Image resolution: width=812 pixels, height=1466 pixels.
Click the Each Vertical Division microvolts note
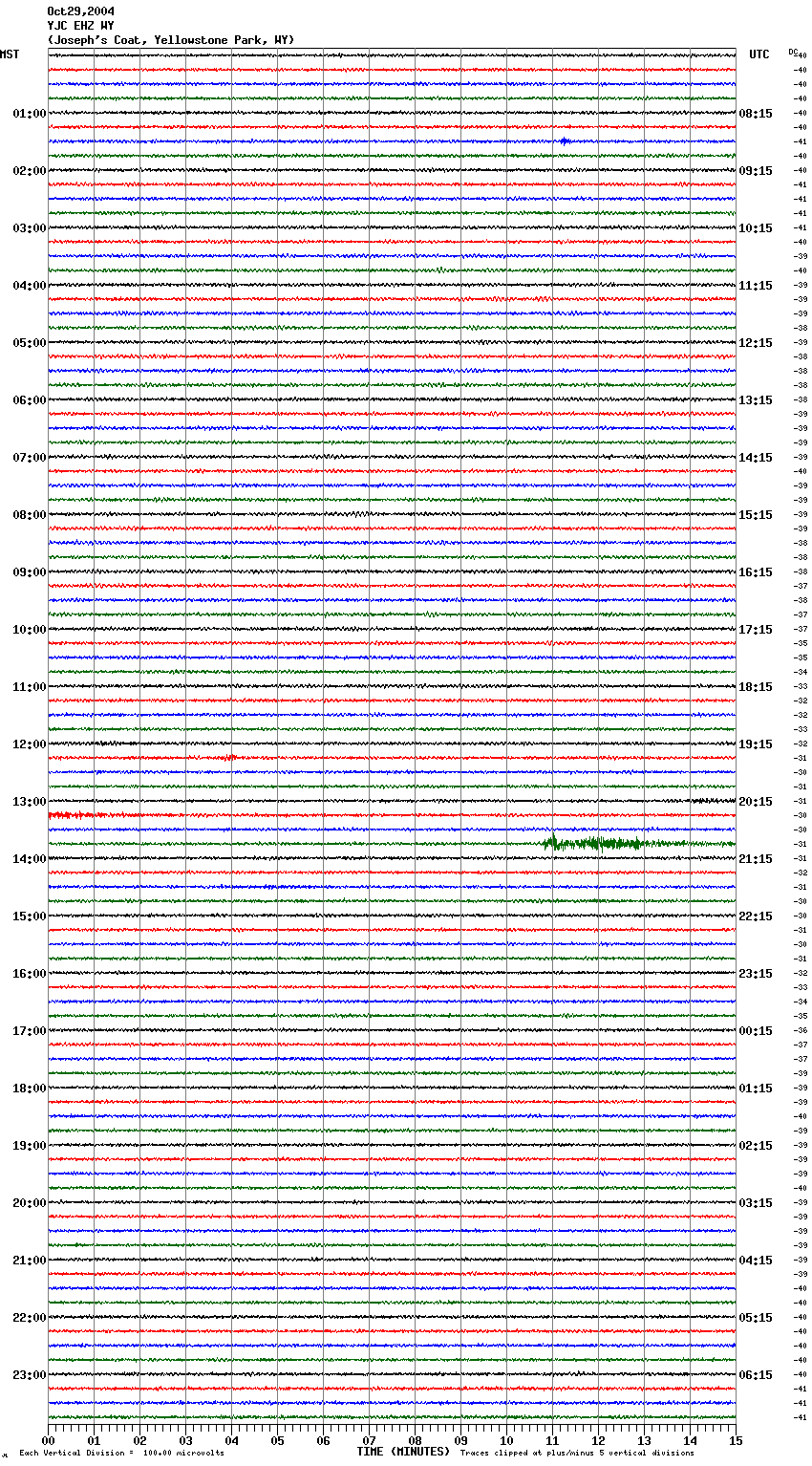click(x=121, y=1453)
